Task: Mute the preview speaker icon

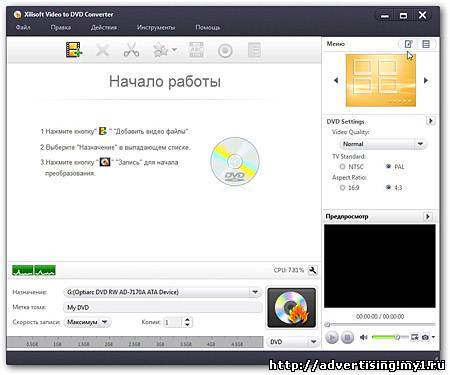Action: tap(364, 337)
